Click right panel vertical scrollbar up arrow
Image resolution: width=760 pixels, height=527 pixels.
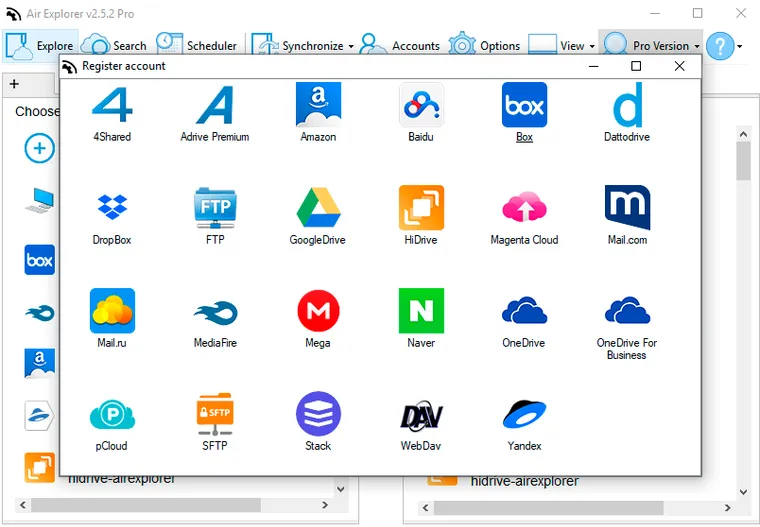click(x=744, y=134)
